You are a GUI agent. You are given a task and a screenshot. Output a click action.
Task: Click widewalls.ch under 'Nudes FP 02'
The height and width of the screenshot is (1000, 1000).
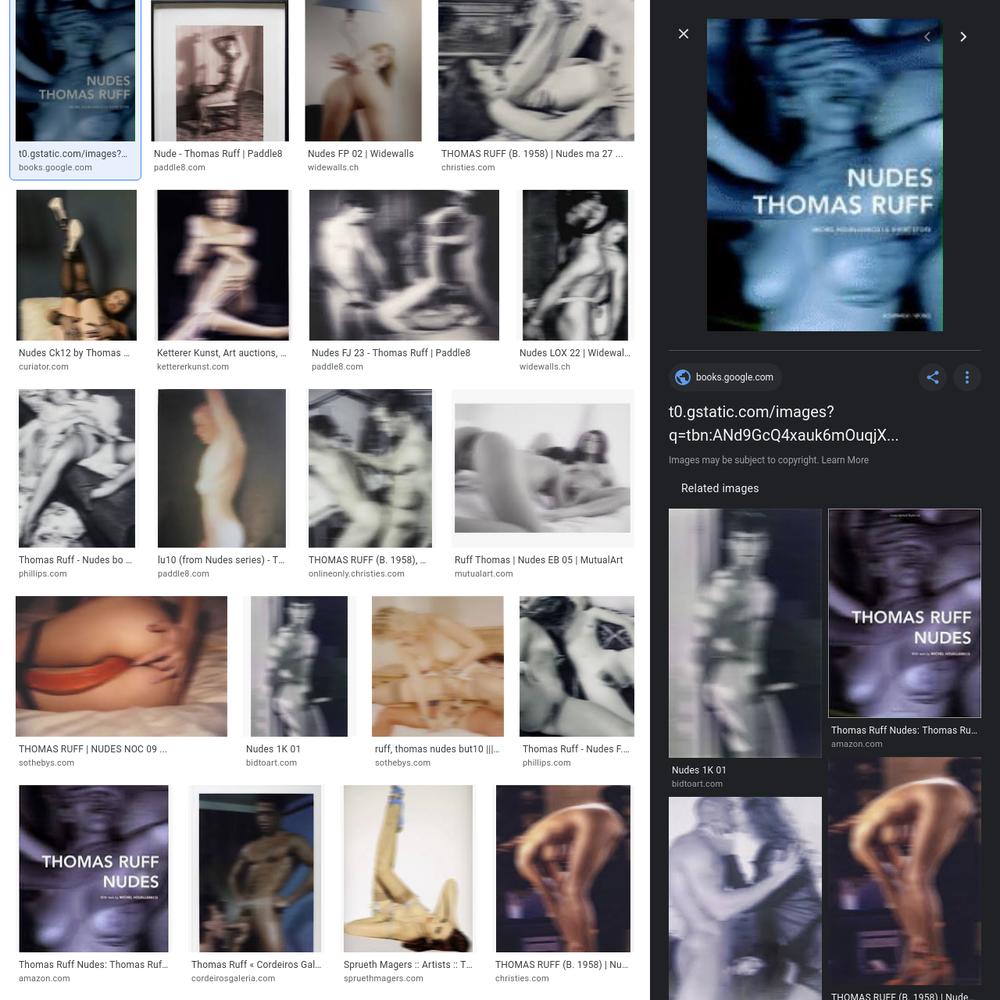[333, 168]
